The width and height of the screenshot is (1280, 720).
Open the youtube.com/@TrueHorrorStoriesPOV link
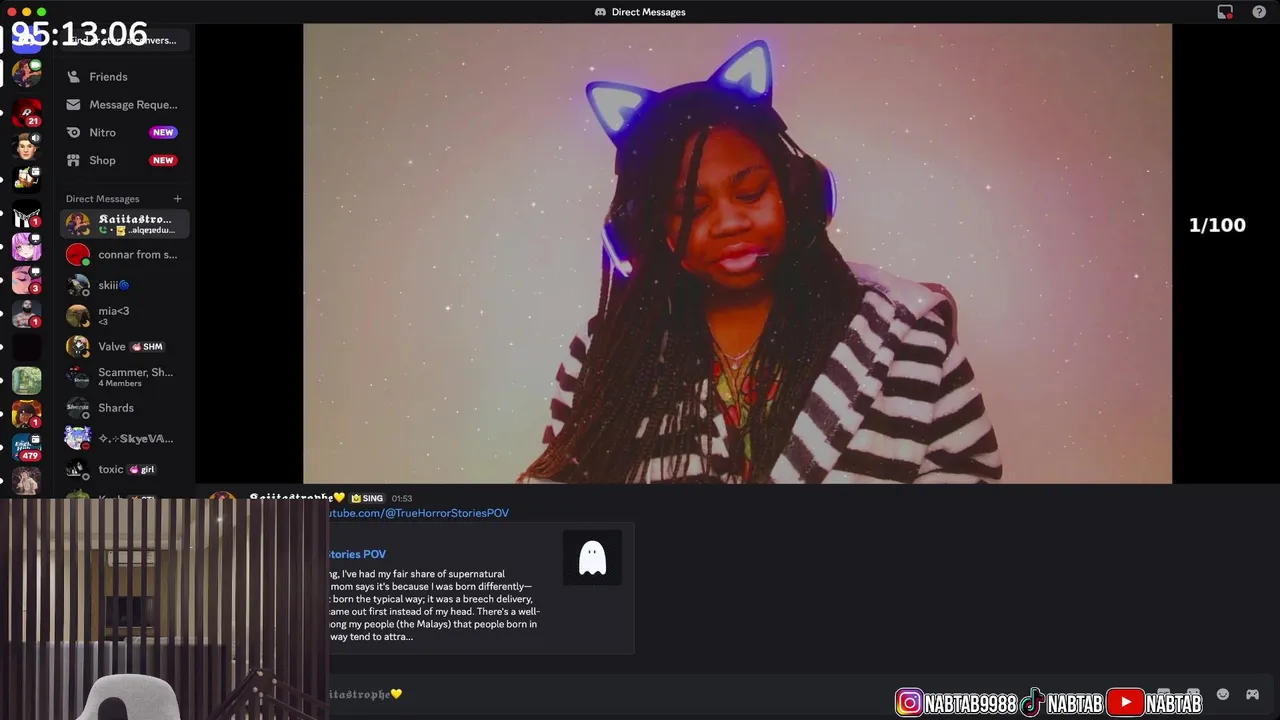click(x=419, y=513)
